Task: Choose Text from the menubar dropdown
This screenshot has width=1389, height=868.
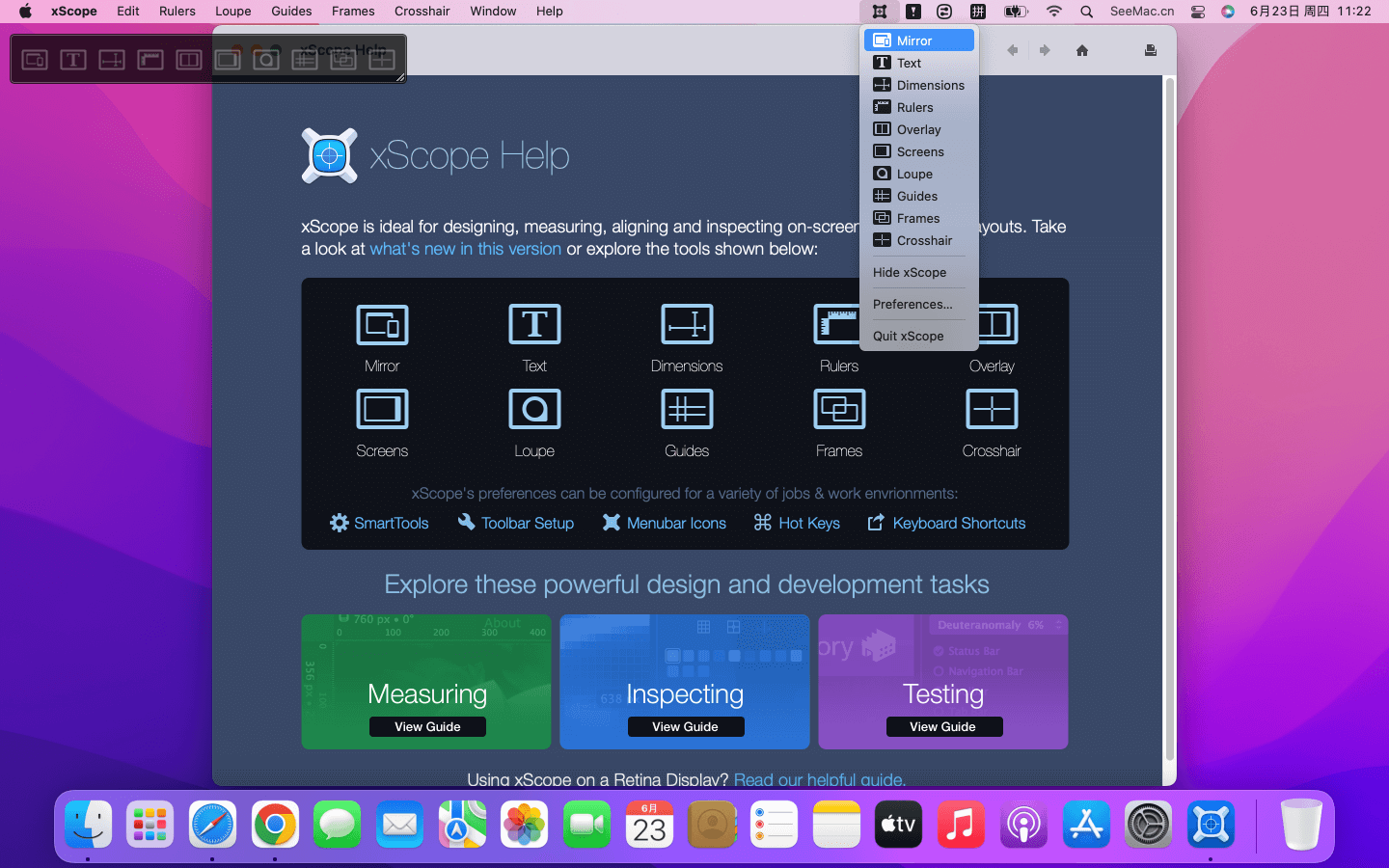Action: tap(919, 63)
